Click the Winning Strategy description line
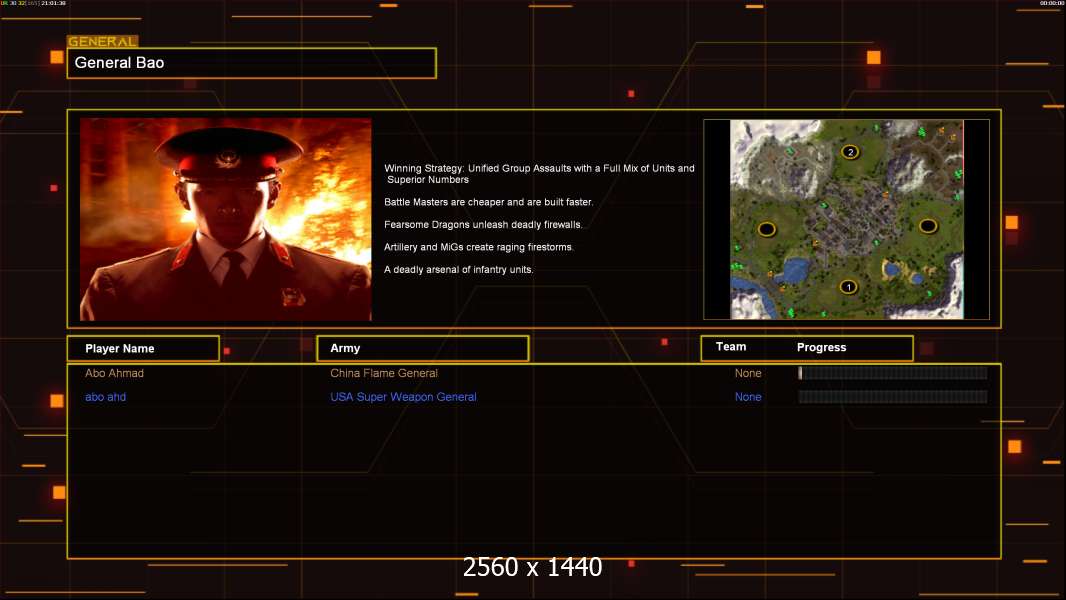 pyautogui.click(x=539, y=174)
